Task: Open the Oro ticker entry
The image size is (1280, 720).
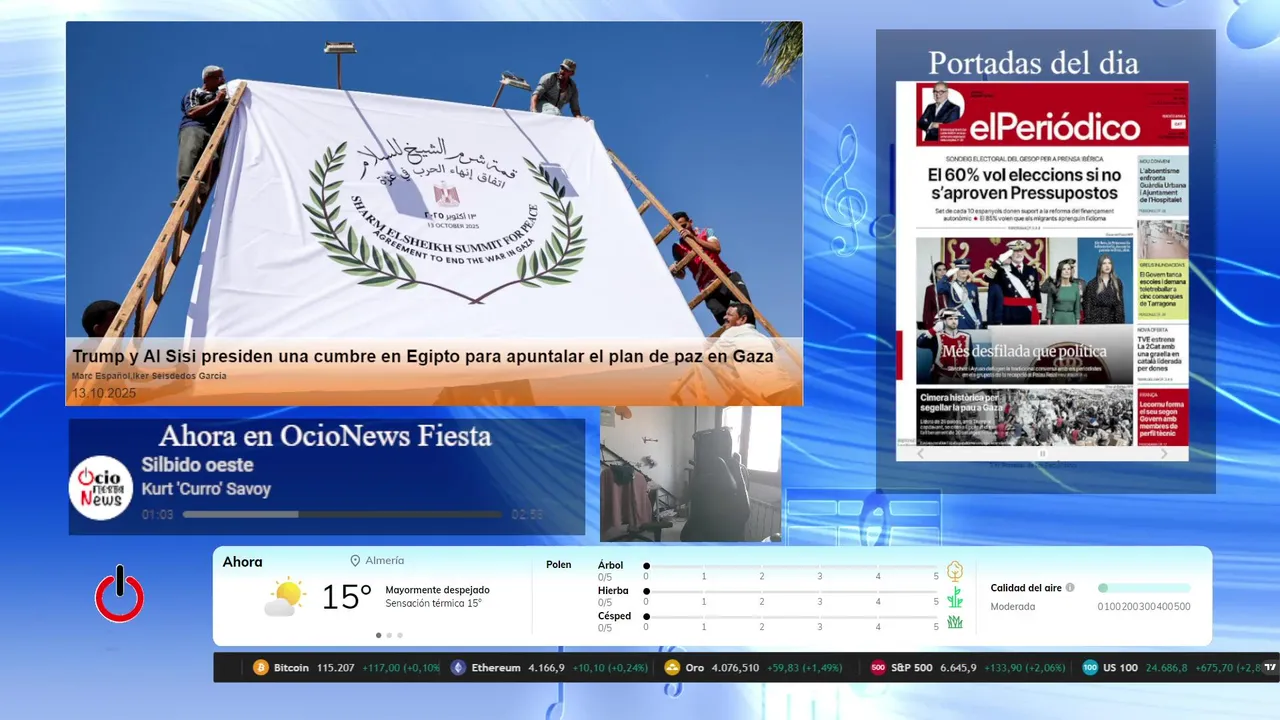Action: (x=753, y=668)
